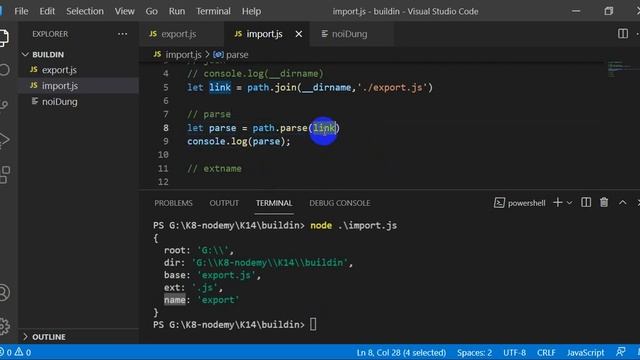Open the Accounts icon
This screenshot has width=640, height=360.
click(x=4, y=293)
